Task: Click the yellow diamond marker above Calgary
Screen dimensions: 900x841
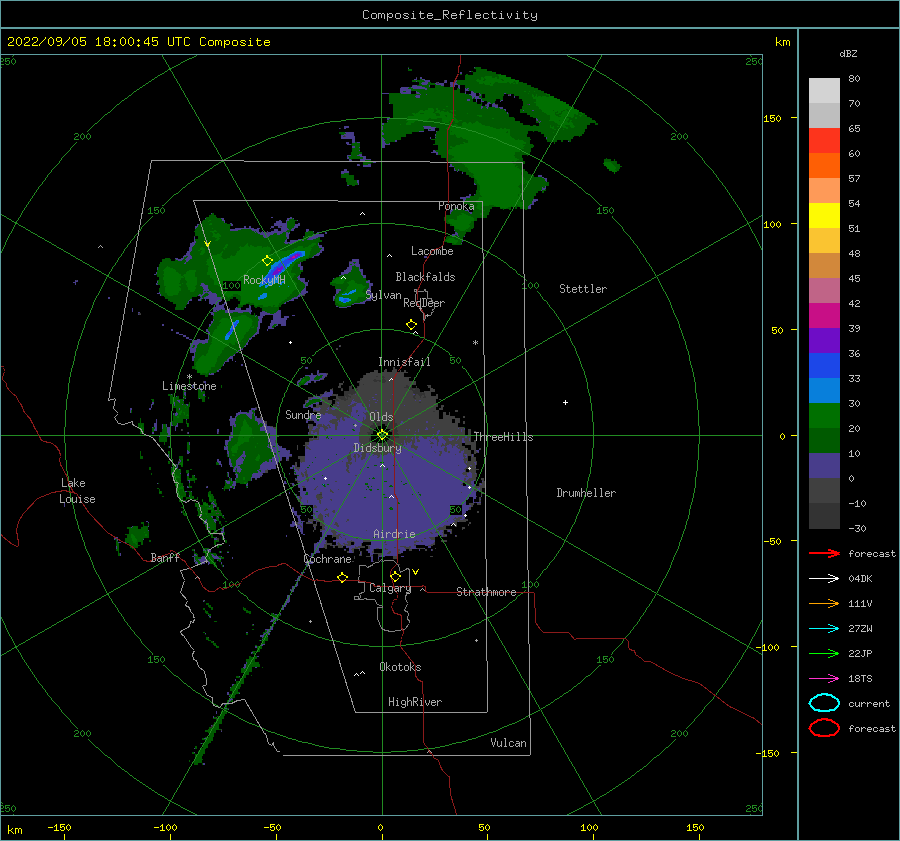Action: 395,576
